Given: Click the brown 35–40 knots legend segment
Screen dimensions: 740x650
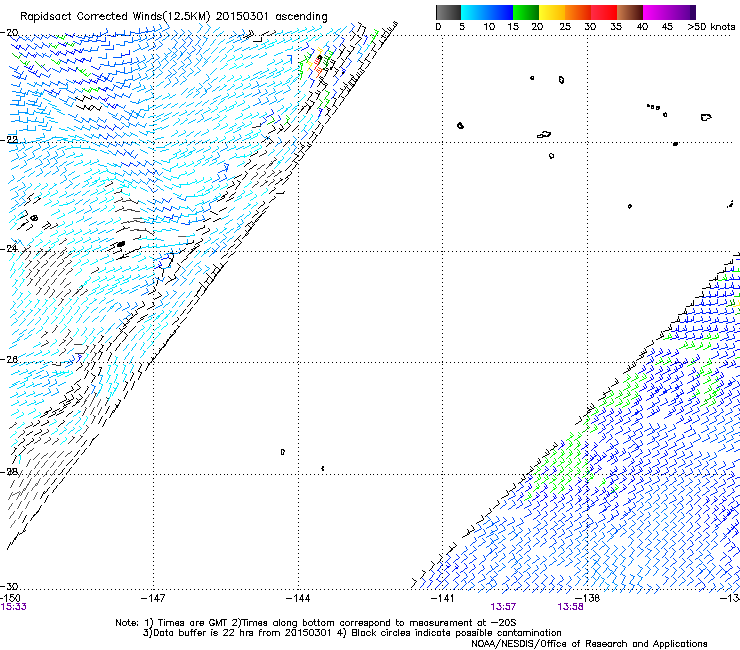Looking at the screenshot, I should pyautogui.click(x=630, y=12).
